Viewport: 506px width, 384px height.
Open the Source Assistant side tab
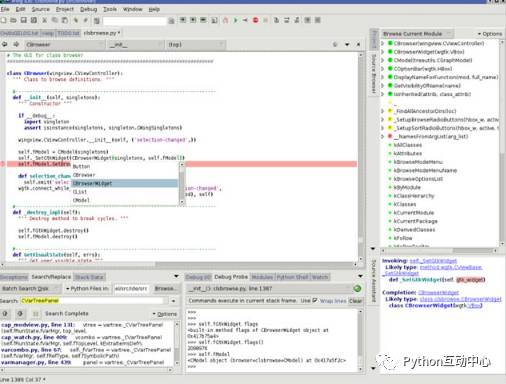click(374, 281)
